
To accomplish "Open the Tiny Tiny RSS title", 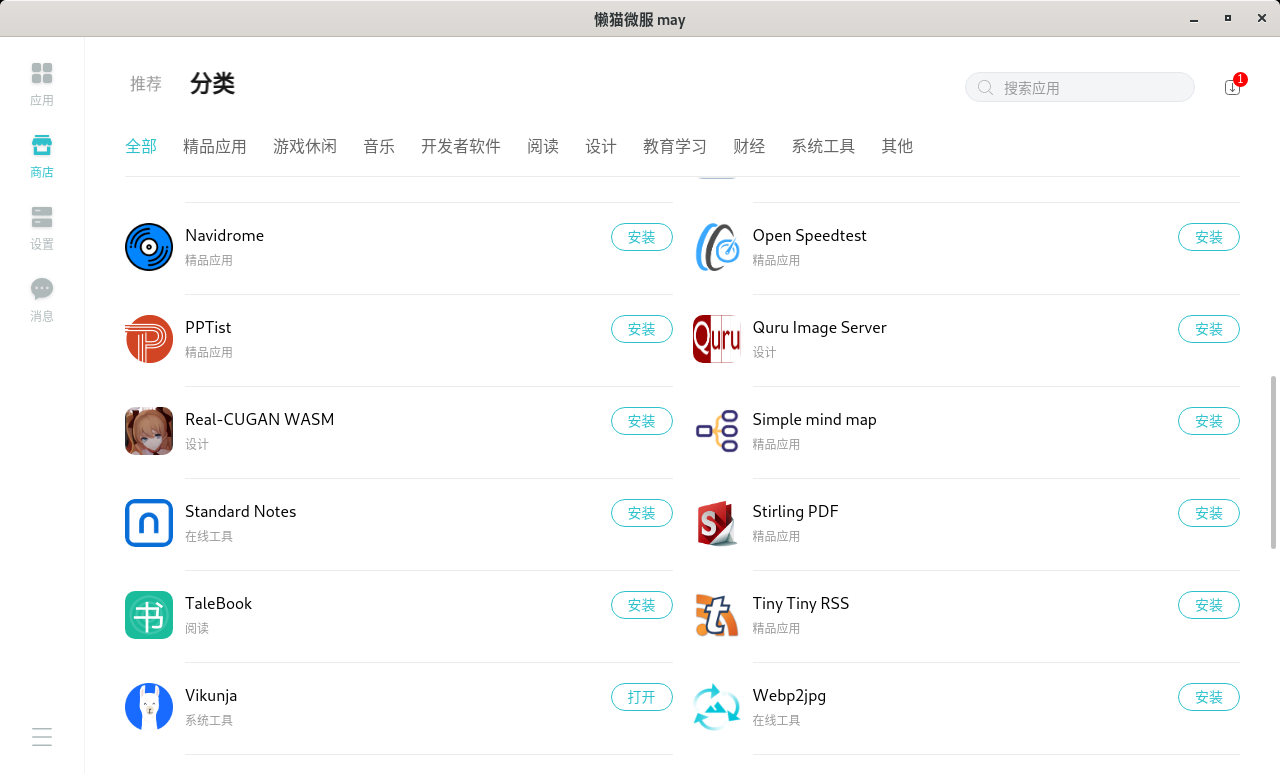I will [800, 603].
